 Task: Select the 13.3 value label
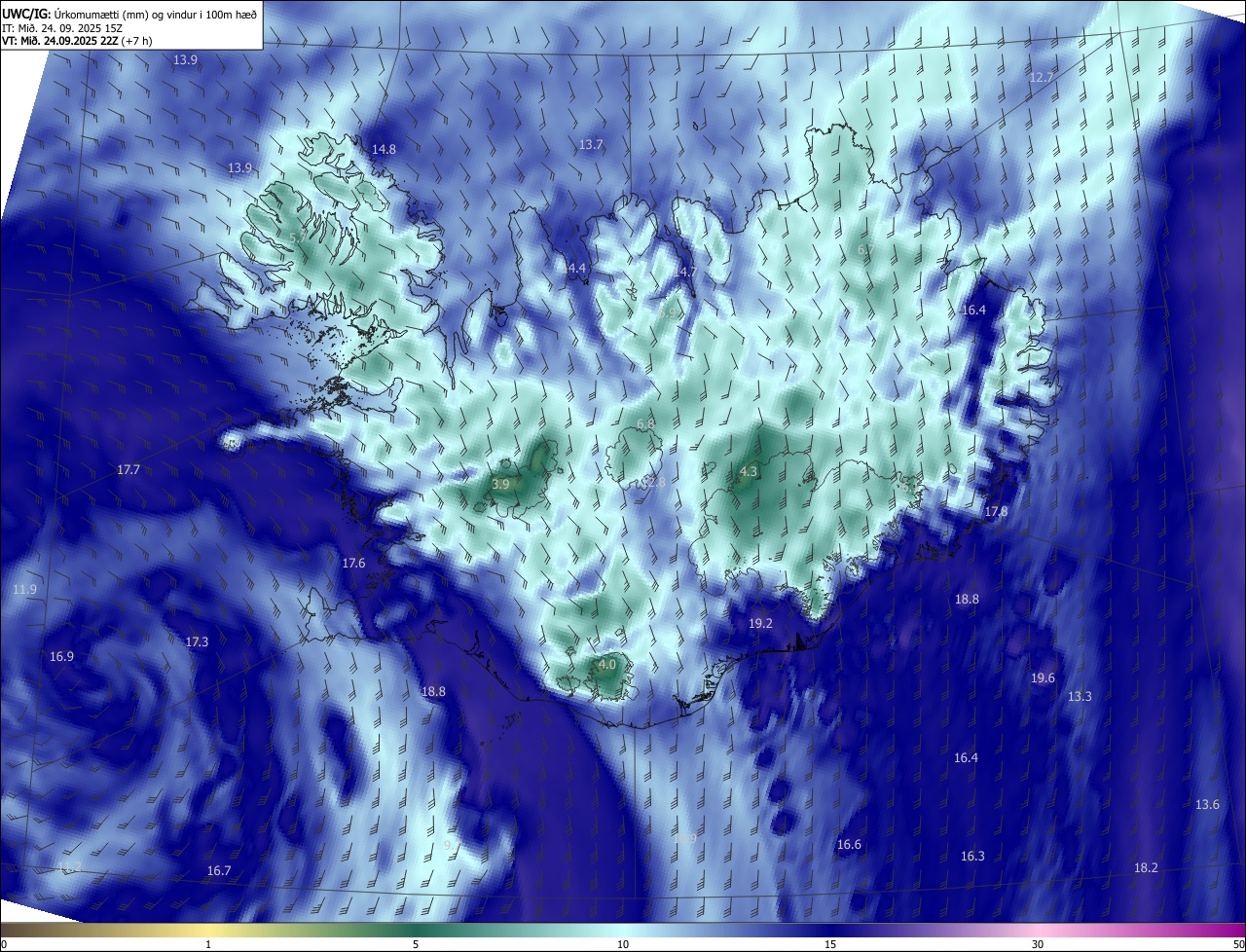click(1080, 696)
